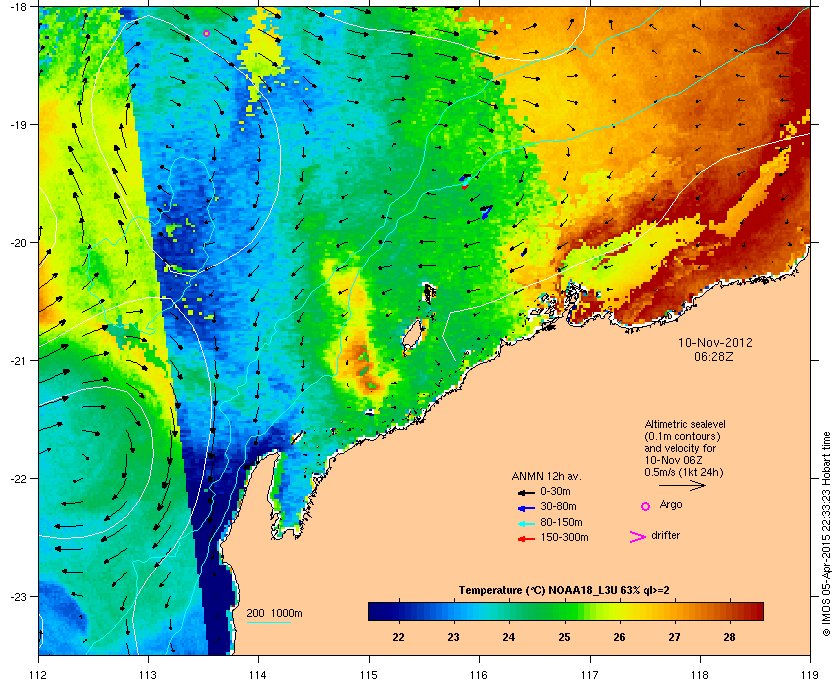Screen dimensions: 840x680
Task: Click the latitude axis label '-23'
Action: 18,596
